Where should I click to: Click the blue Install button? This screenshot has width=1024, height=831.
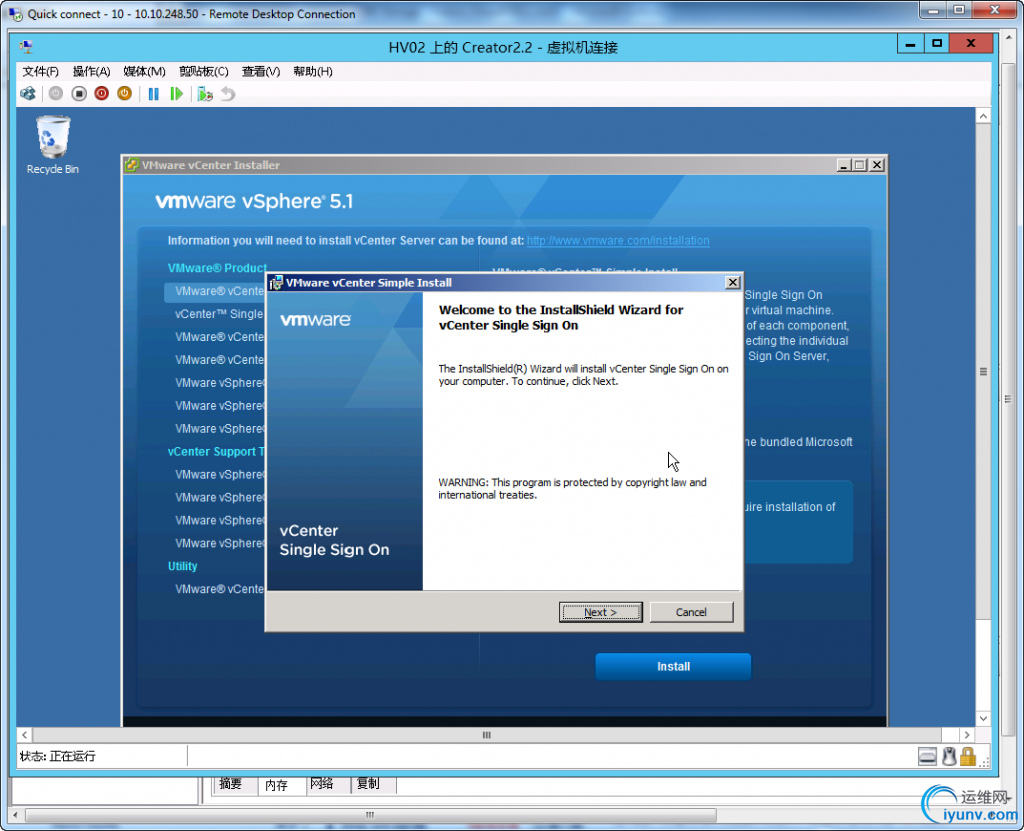(x=673, y=666)
